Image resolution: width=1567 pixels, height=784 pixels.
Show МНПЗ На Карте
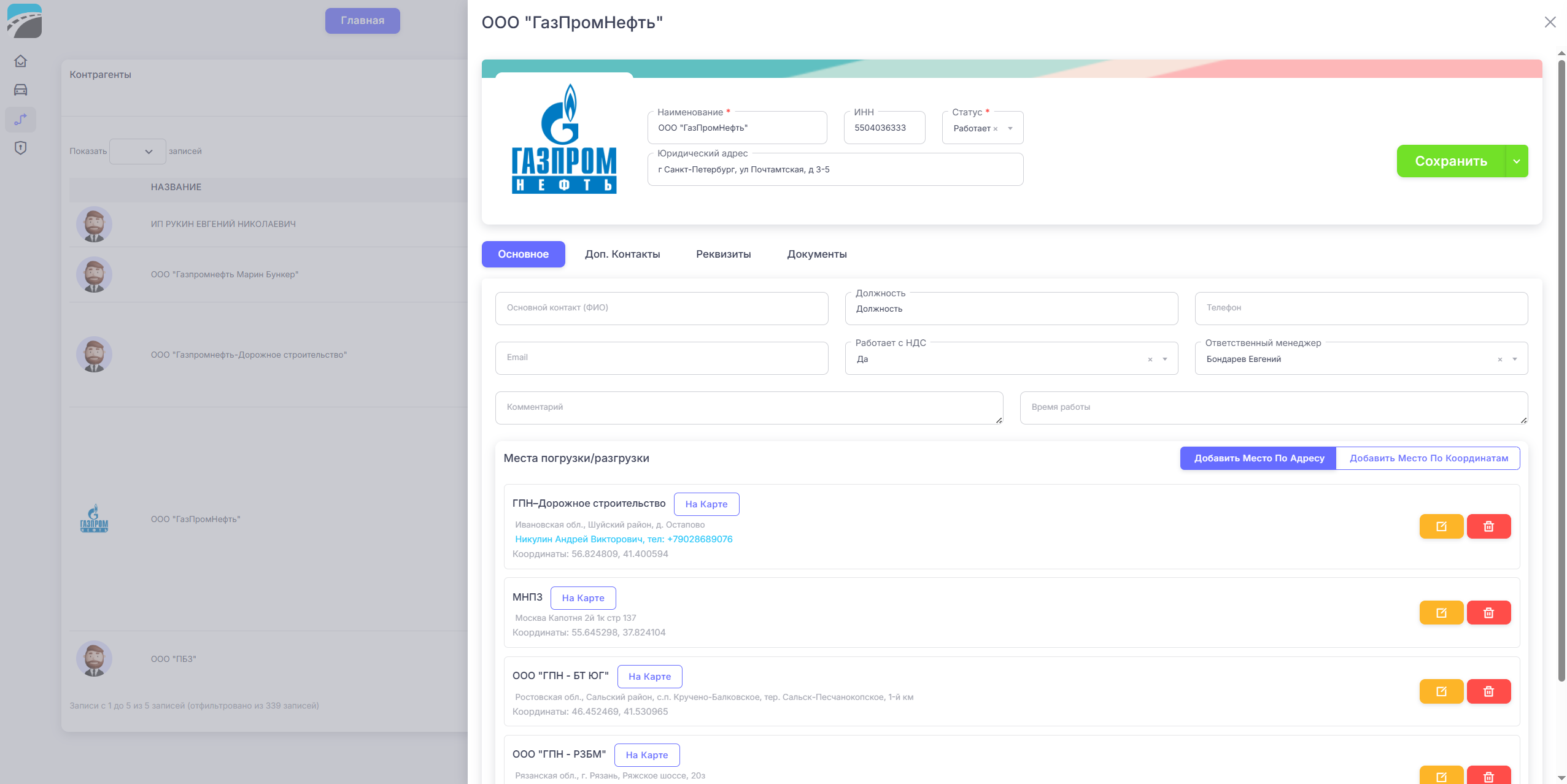pos(583,598)
